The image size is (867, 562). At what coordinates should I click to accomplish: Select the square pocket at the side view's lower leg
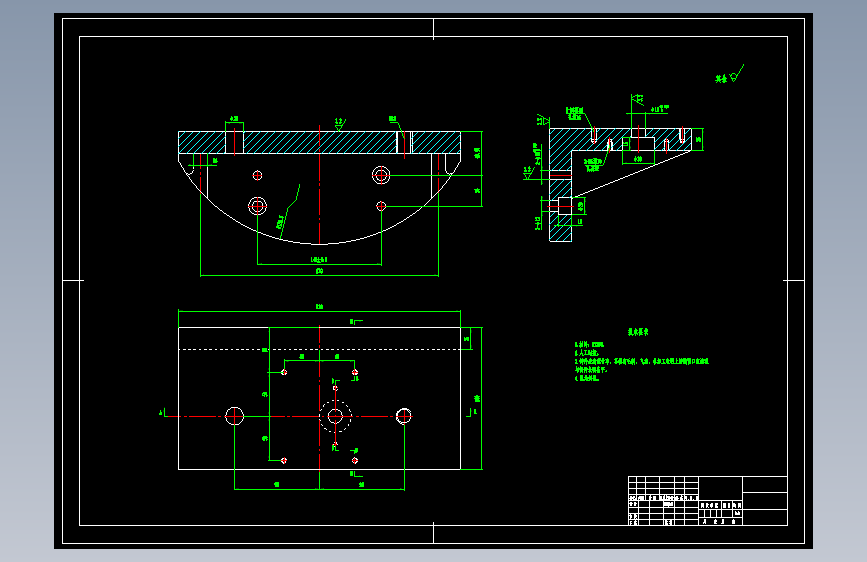[x=565, y=206]
